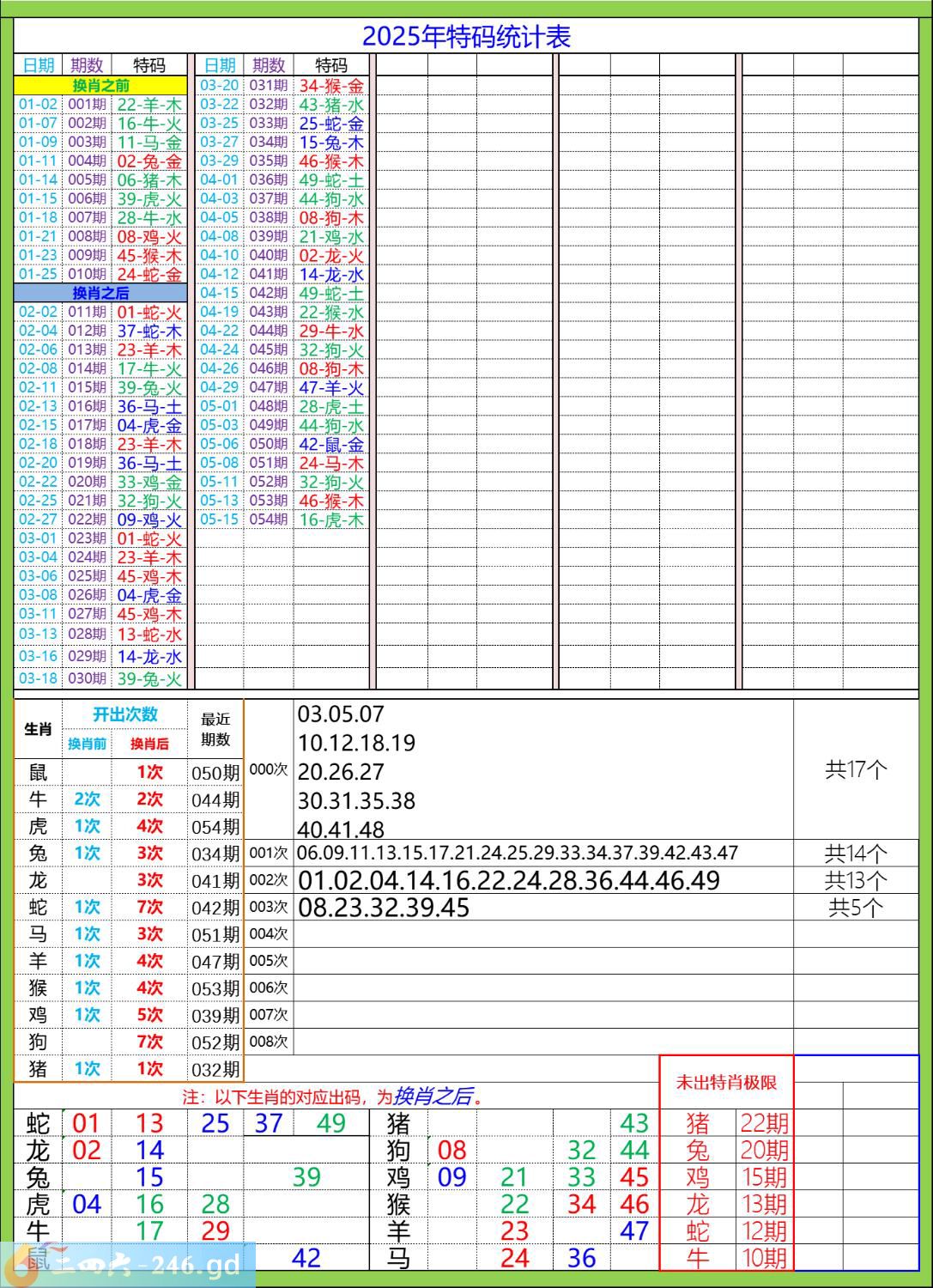Select the 22期 value next to 猪
Viewport: 933px width, 1288px height.
pos(764,1123)
